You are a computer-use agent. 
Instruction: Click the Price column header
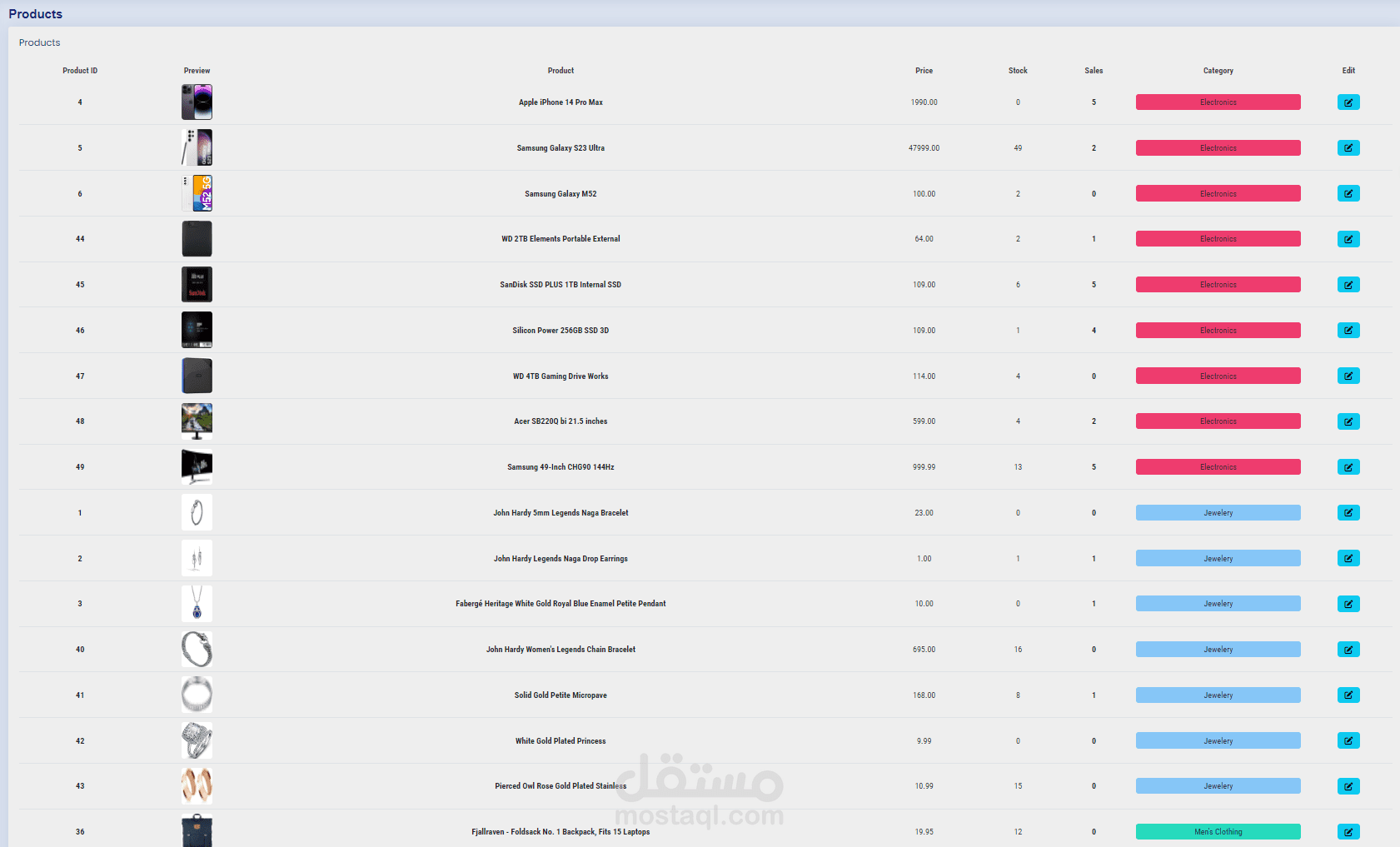click(x=924, y=71)
